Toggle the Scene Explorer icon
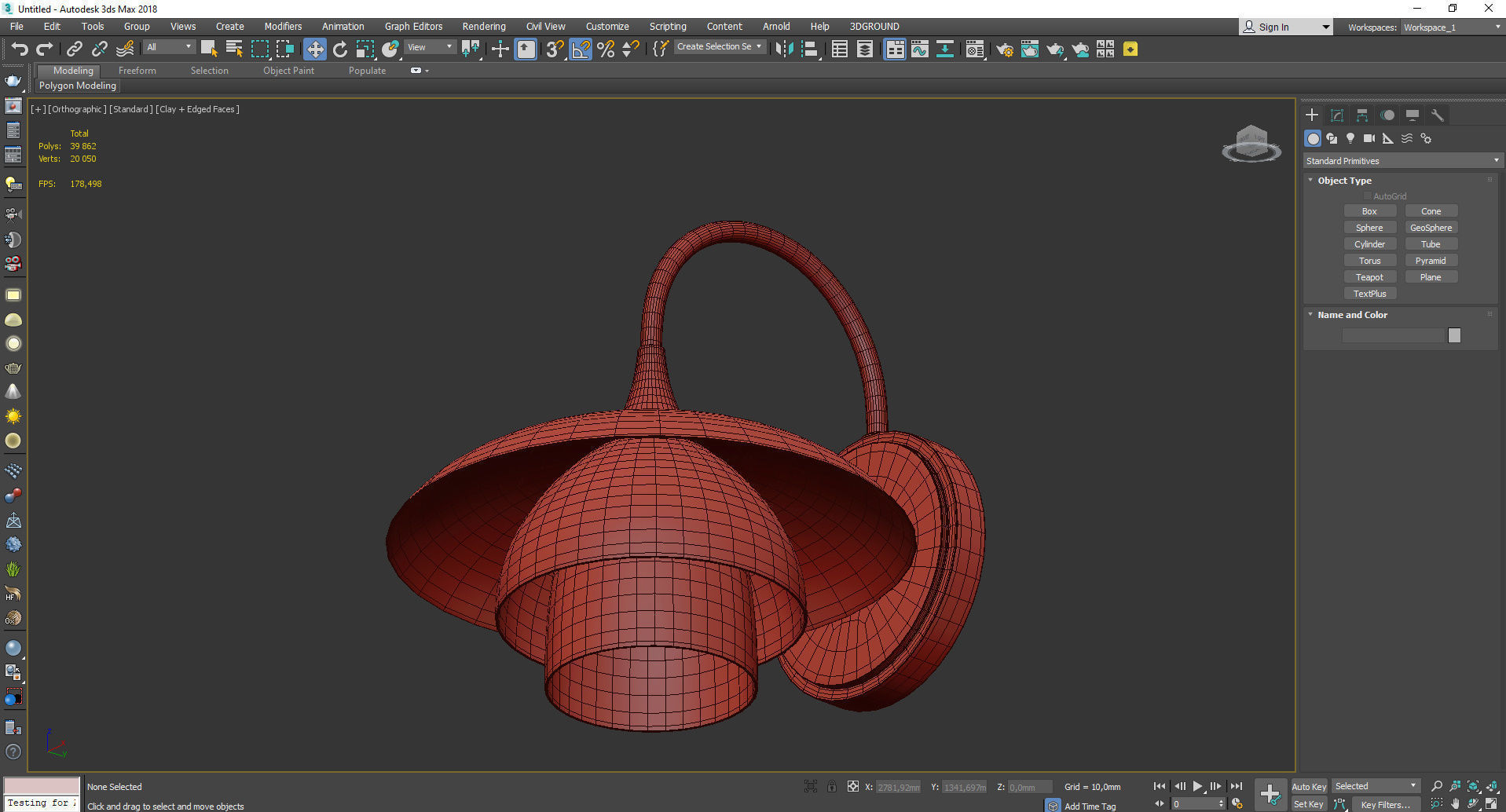The image size is (1506, 812). [x=840, y=49]
